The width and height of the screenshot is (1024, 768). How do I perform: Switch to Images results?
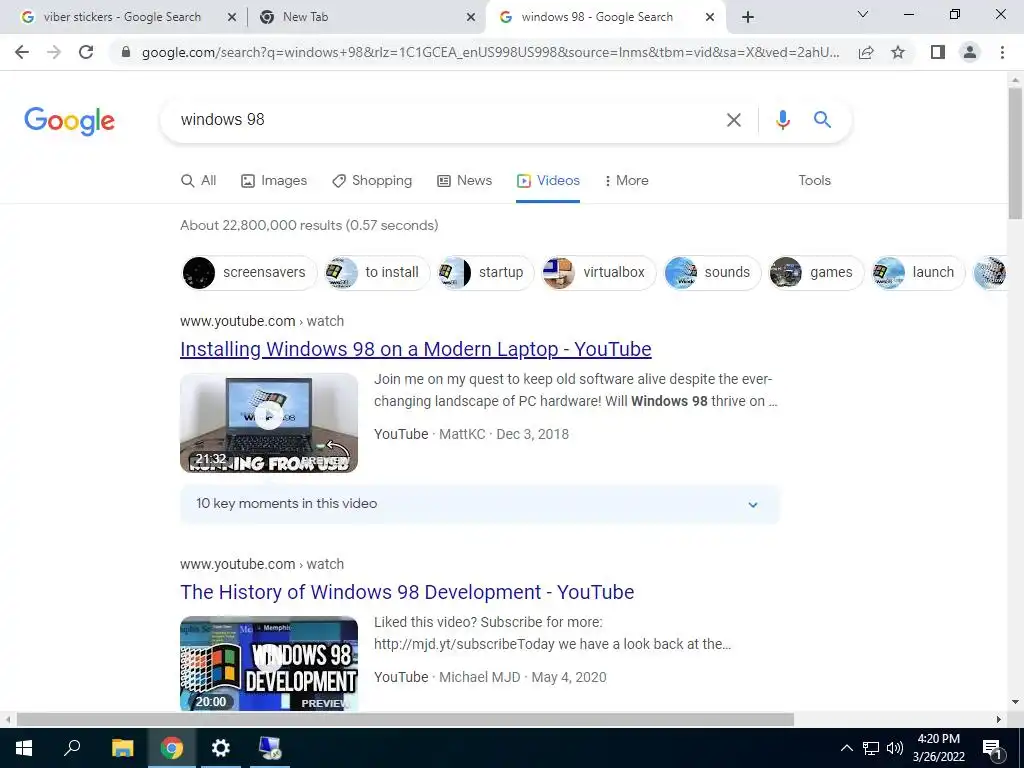coord(274,181)
